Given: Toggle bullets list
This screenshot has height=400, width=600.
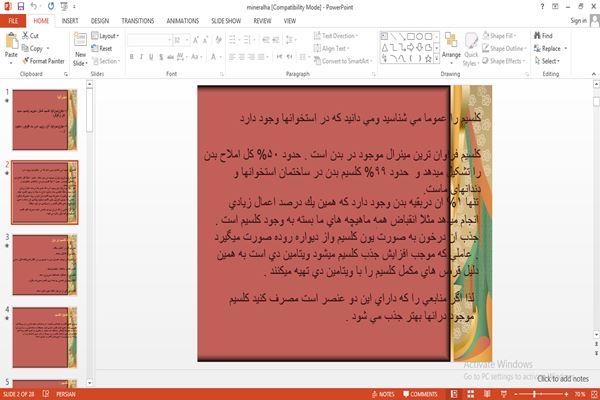Looking at the screenshot, I should point(233,39).
